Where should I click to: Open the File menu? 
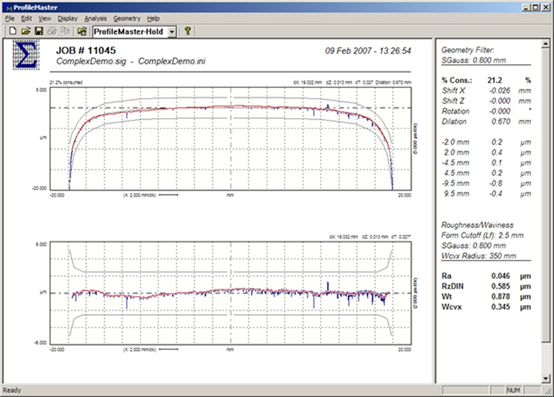coord(10,19)
